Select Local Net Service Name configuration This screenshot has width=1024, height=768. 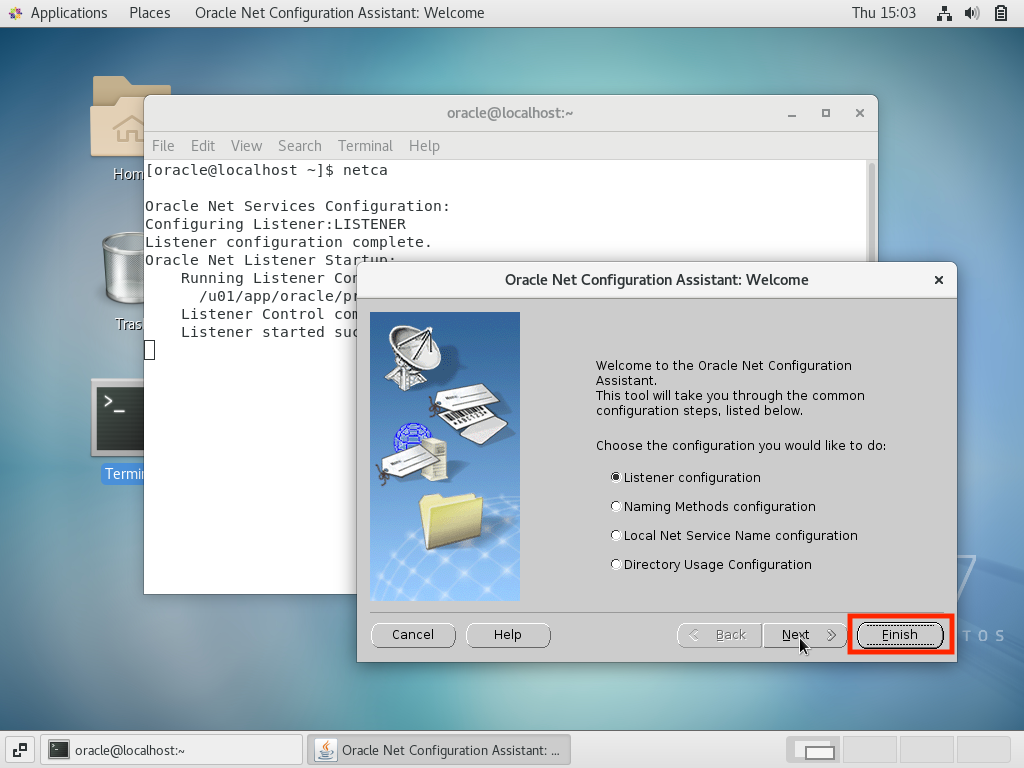[615, 536]
